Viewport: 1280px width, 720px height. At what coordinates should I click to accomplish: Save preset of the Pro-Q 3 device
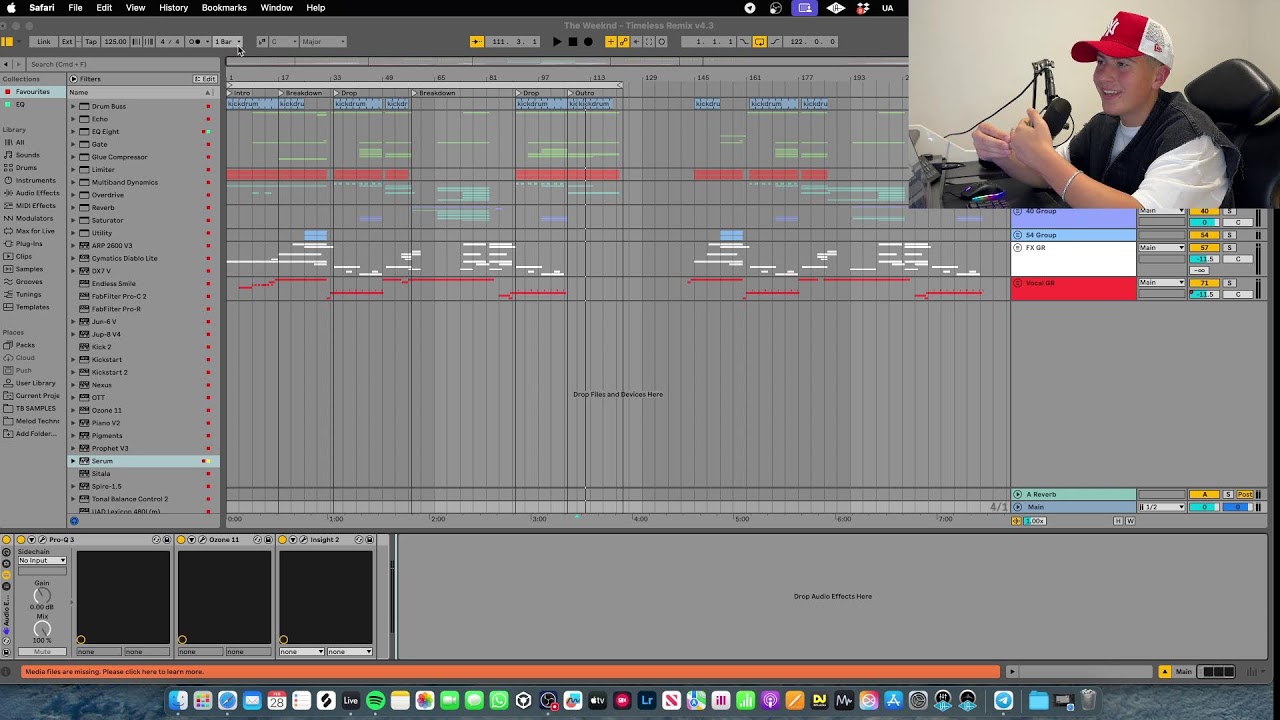[x=168, y=540]
